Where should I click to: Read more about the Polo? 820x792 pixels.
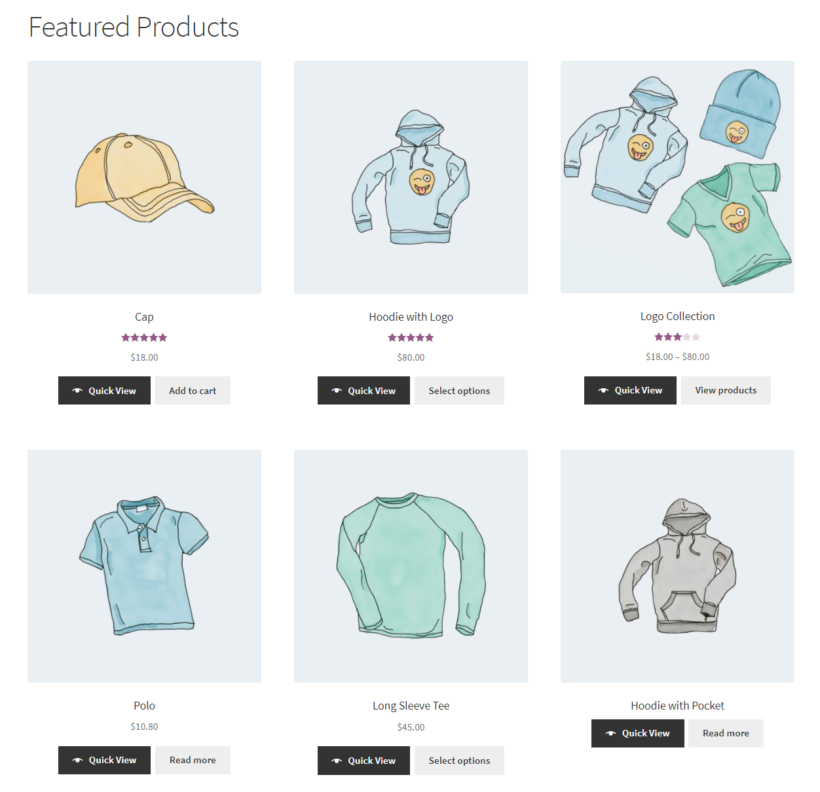point(192,760)
